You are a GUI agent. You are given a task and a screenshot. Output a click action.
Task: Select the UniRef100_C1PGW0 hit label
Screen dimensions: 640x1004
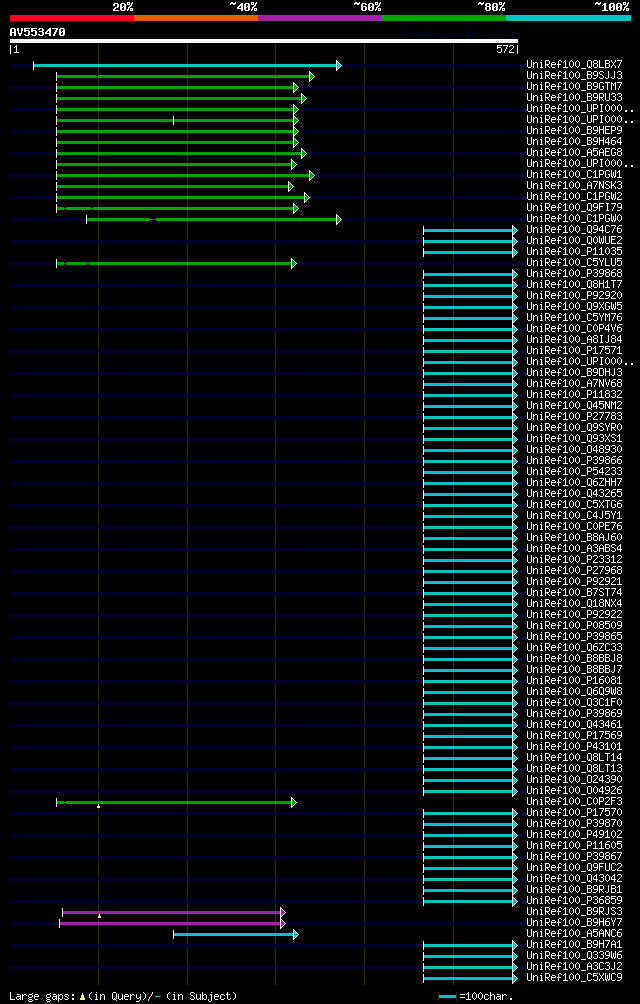pos(574,218)
